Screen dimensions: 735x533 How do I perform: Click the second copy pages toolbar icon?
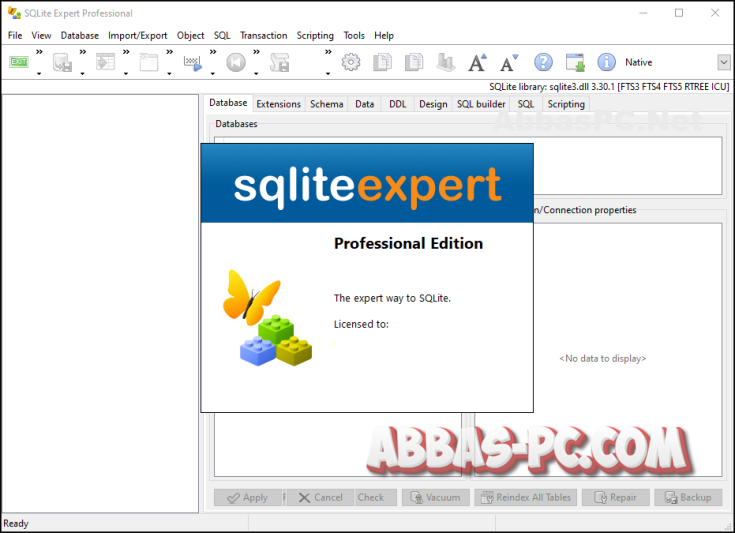coord(414,62)
